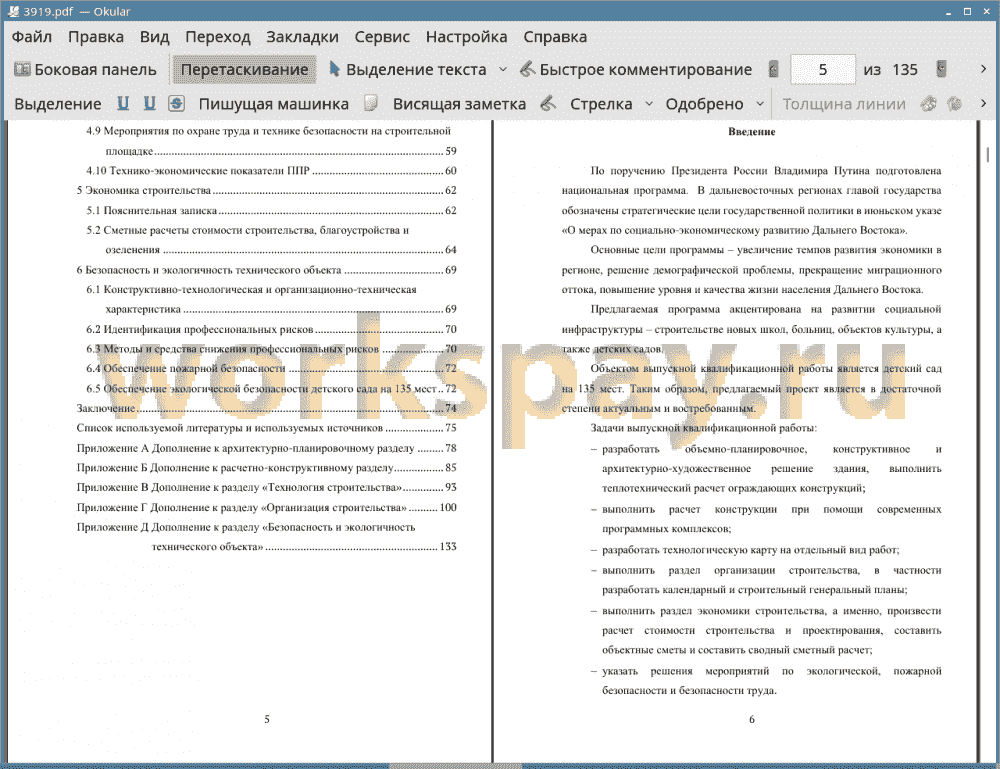Click the Толщина линии line width control

coord(844,104)
